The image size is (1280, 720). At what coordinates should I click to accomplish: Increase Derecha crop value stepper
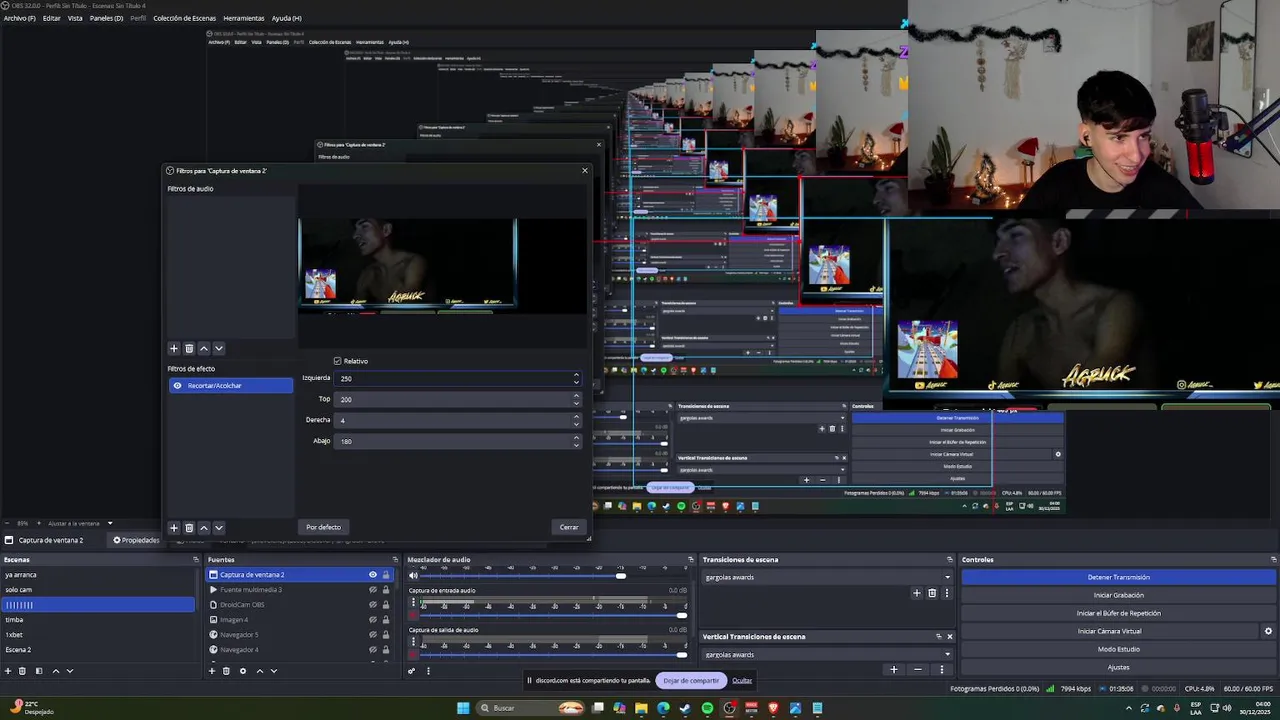click(x=576, y=417)
